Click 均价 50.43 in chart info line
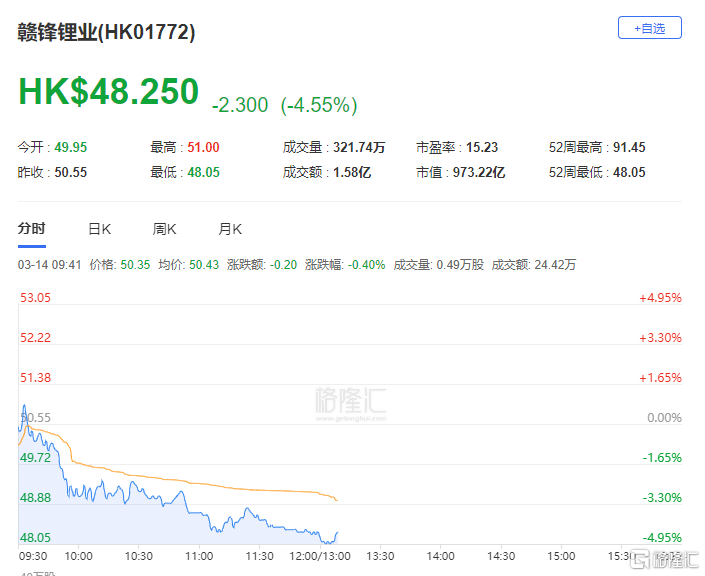The width and height of the screenshot is (705, 576). [188, 265]
